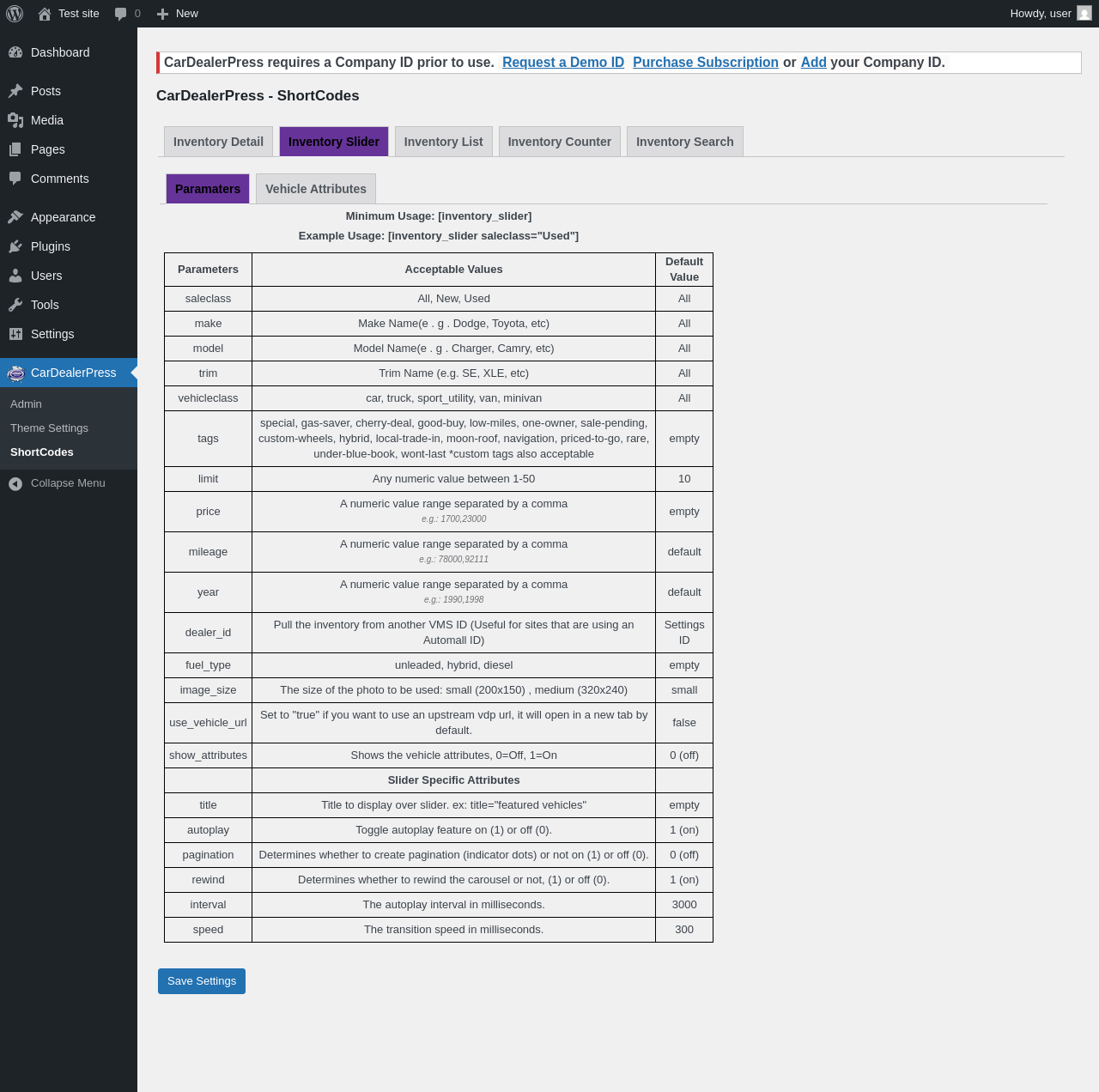Click the Example Usage shortcode text
This screenshot has width=1099, height=1092.
point(439,236)
